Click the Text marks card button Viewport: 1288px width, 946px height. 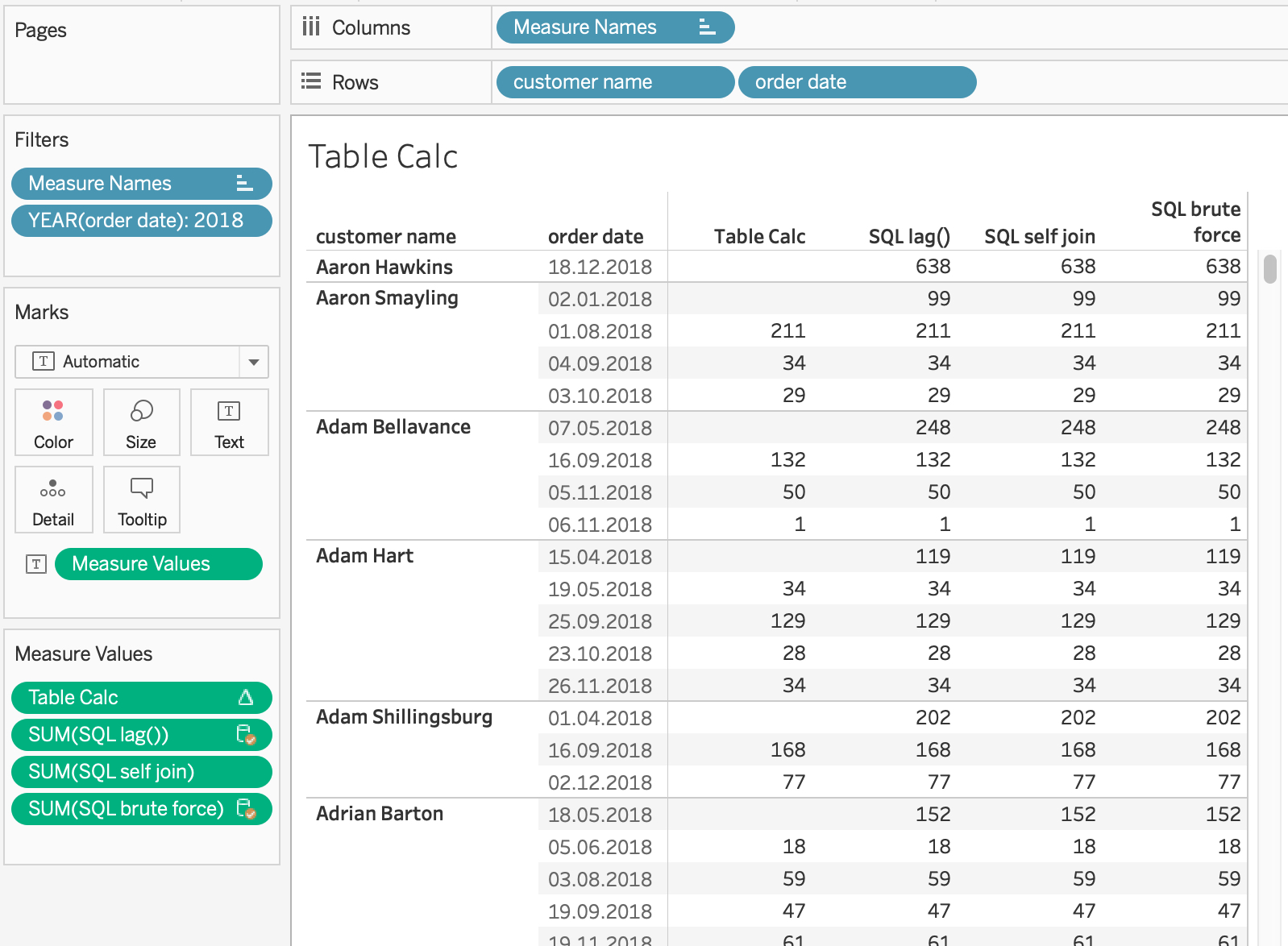tap(229, 422)
